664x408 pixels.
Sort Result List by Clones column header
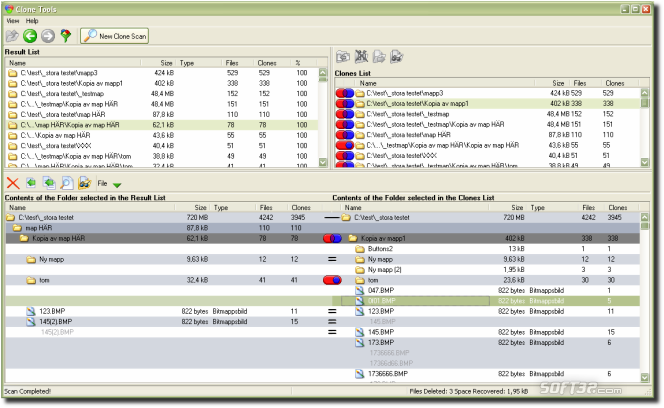coord(272,63)
